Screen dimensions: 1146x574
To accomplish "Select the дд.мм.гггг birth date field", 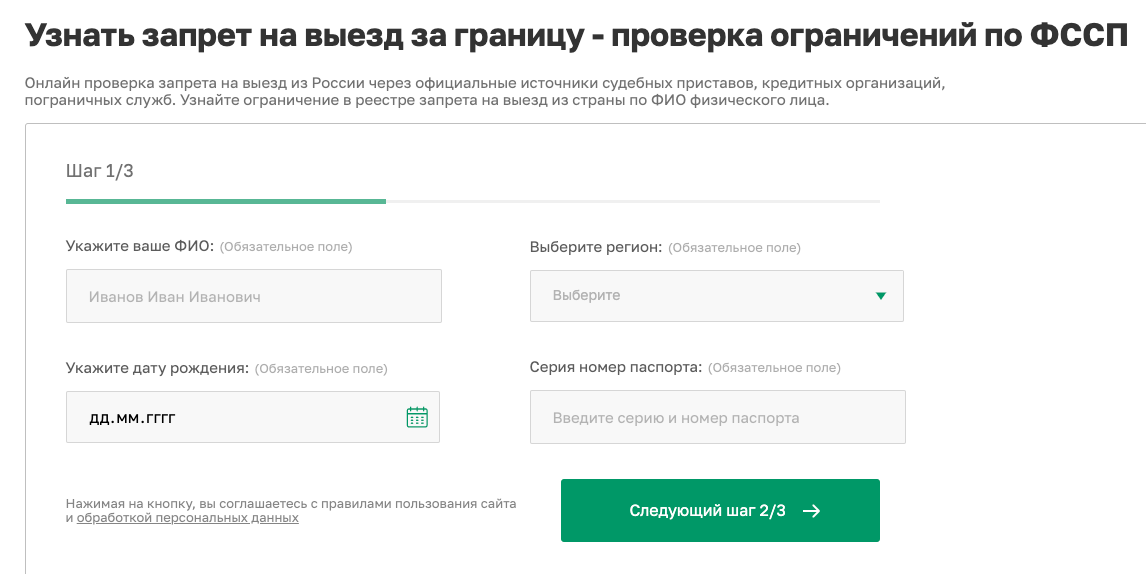I will click(253, 417).
